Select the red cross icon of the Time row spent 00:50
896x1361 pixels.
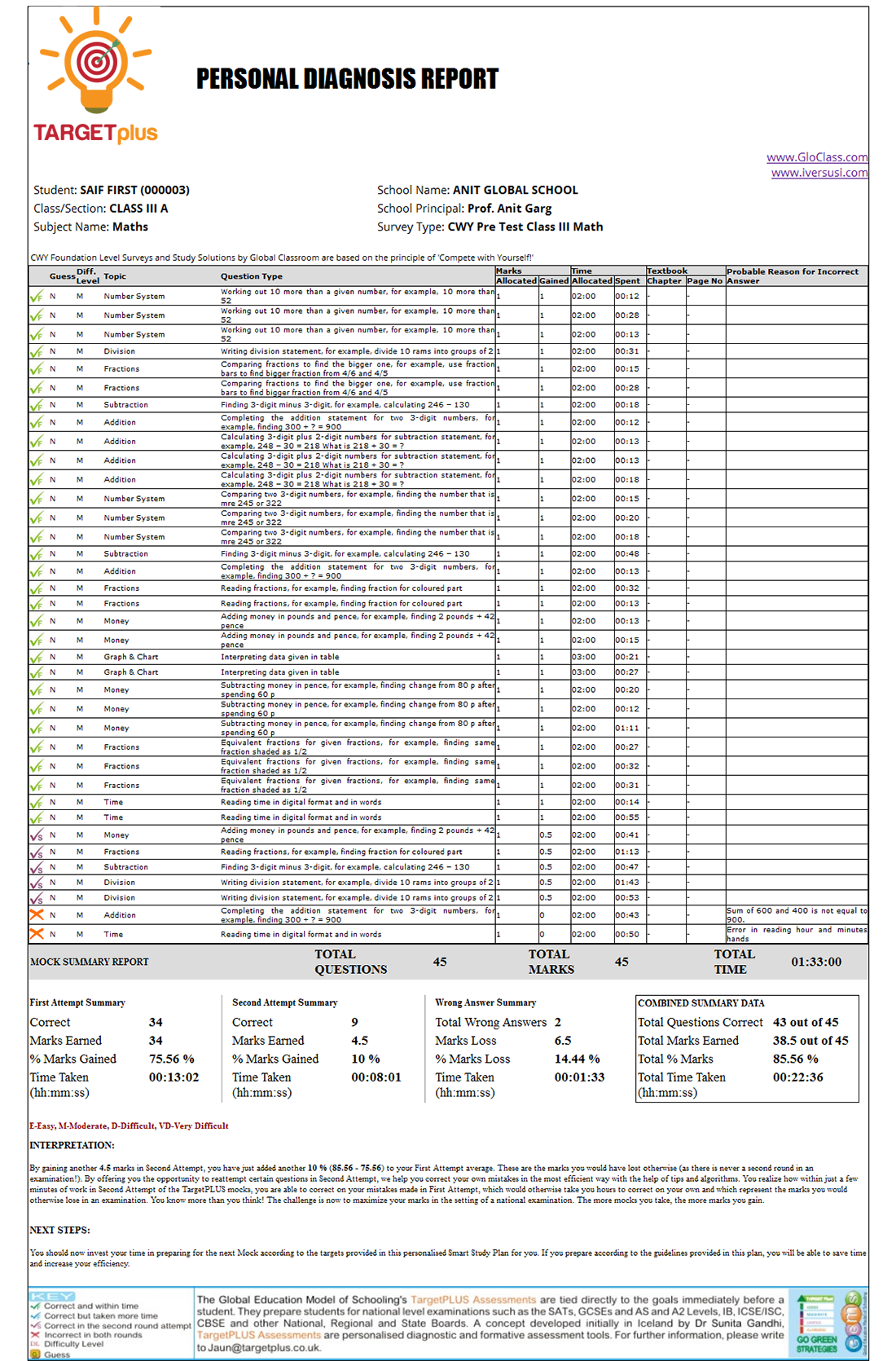(x=37, y=934)
